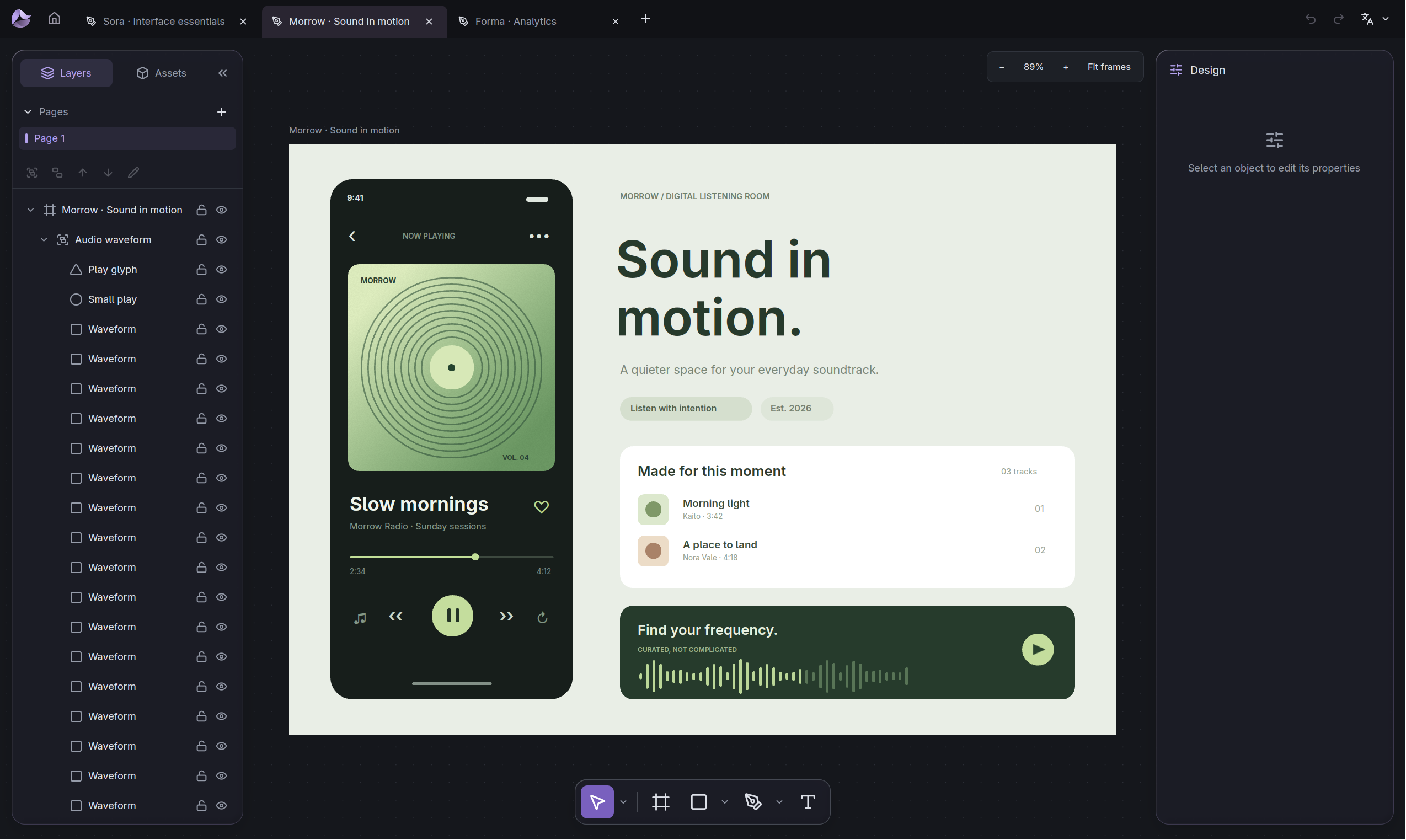
Task: Click the undo arrow icon
Action: click(x=1311, y=19)
